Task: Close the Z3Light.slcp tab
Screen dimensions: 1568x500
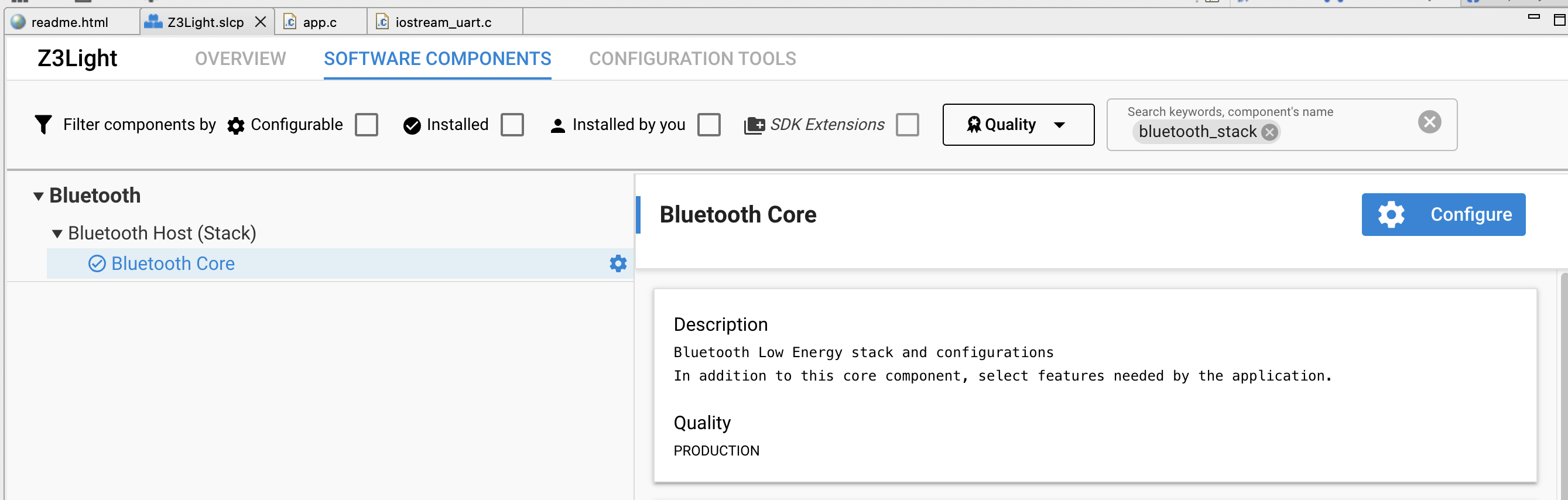Action: (x=261, y=22)
